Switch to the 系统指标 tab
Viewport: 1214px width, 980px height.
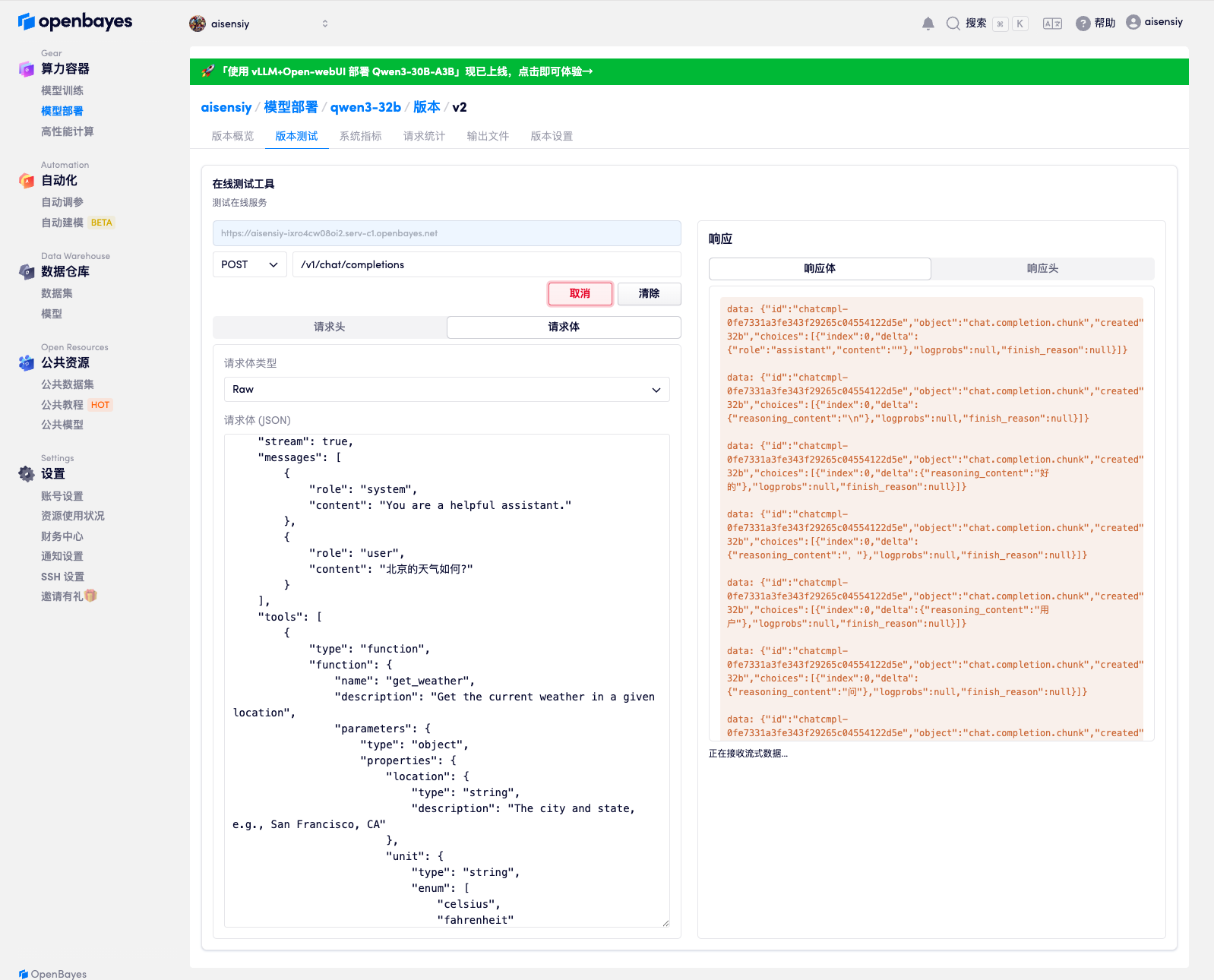coord(360,136)
